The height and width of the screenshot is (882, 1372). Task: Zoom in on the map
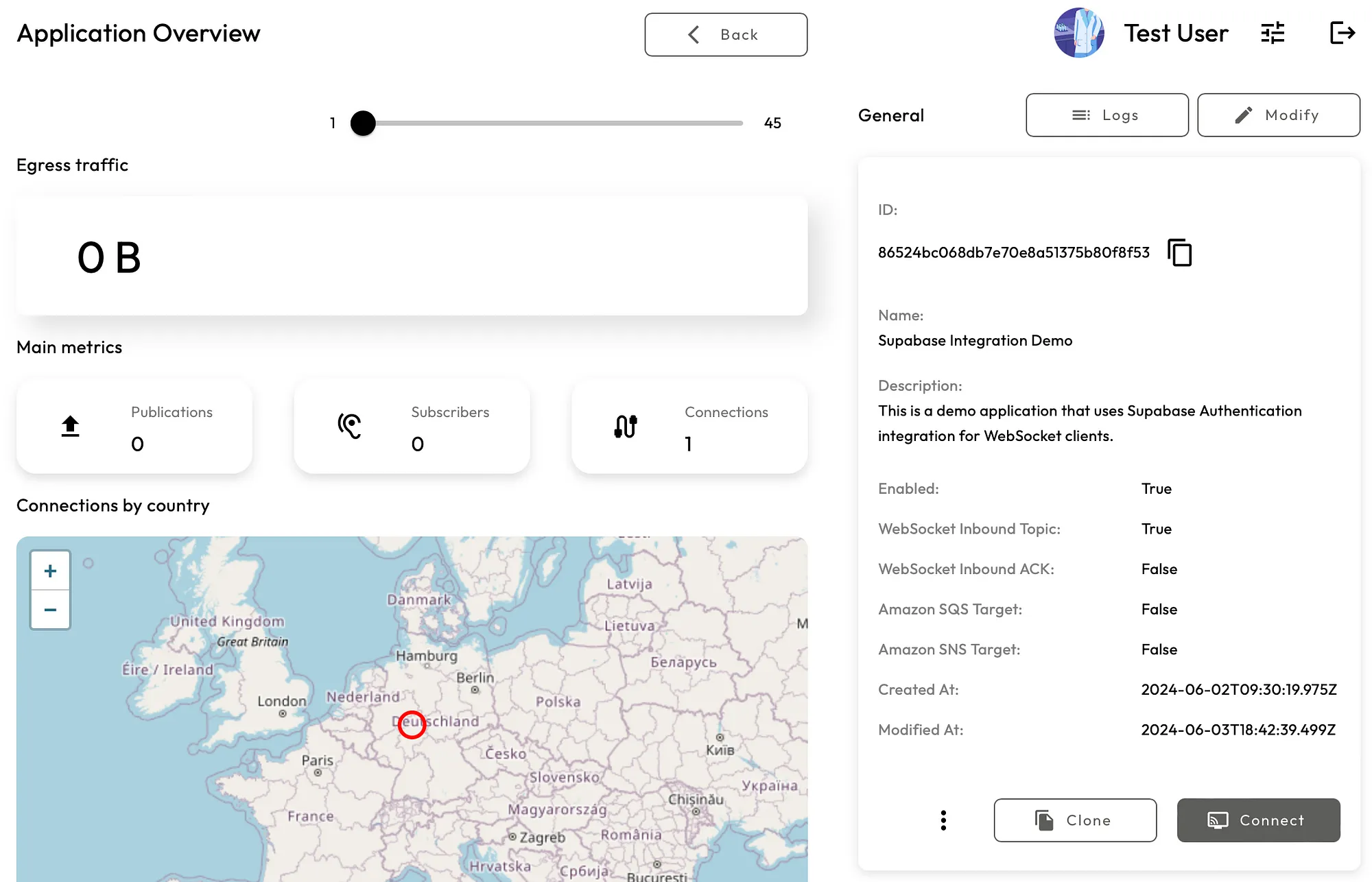(50, 571)
